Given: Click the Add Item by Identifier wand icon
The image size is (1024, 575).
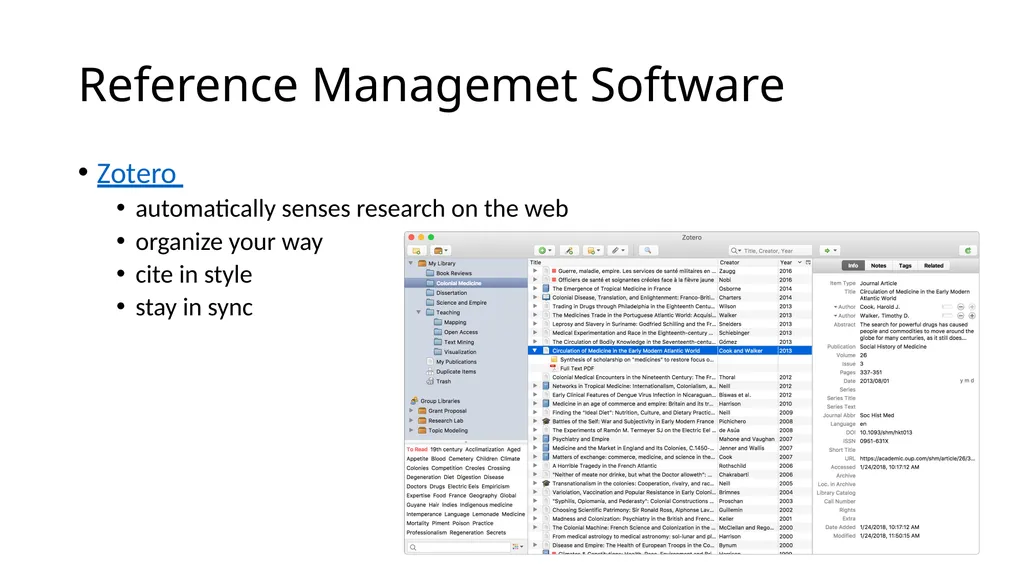Looking at the screenshot, I should click(x=569, y=251).
